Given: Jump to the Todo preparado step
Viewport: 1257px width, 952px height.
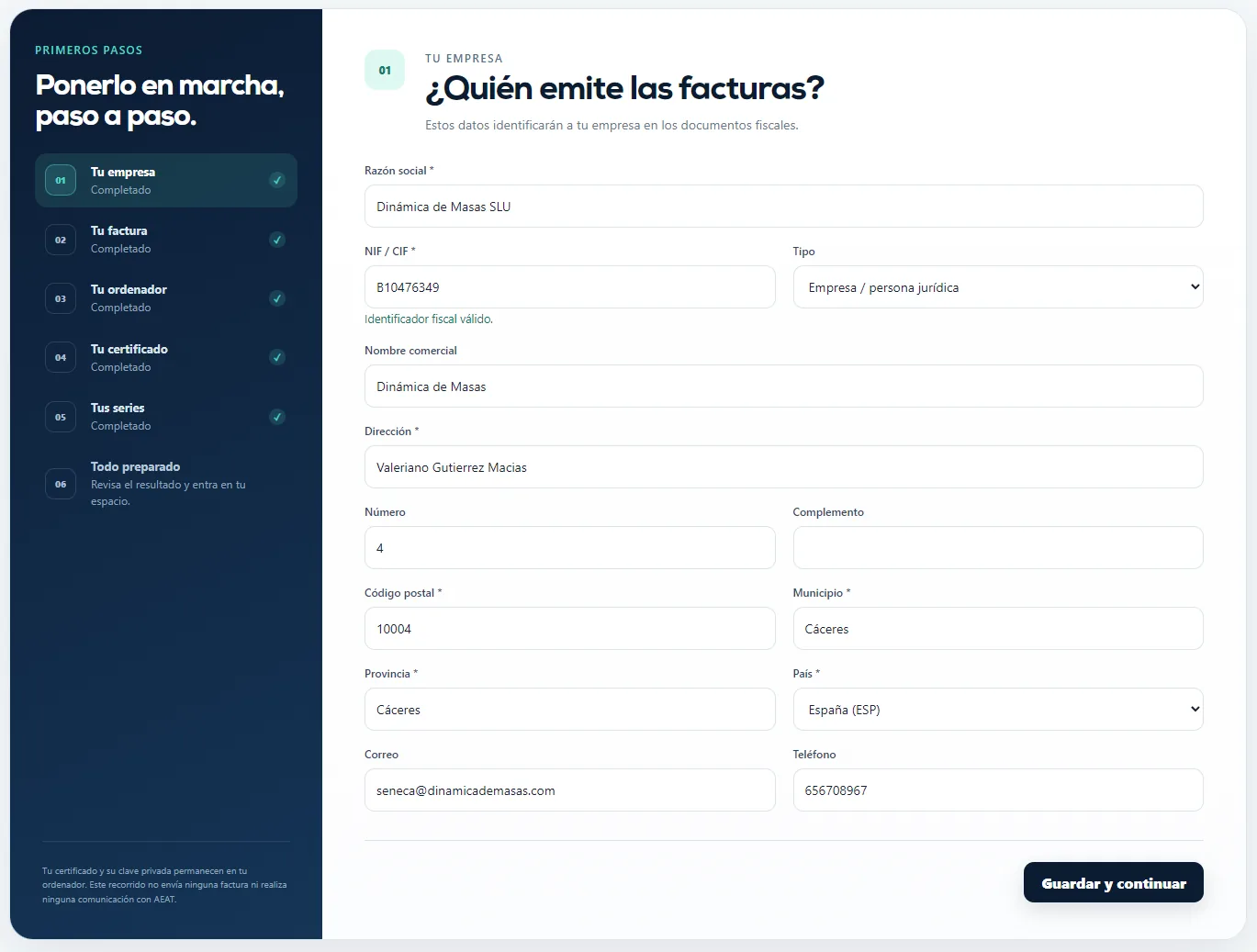Looking at the screenshot, I should (x=166, y=484).
